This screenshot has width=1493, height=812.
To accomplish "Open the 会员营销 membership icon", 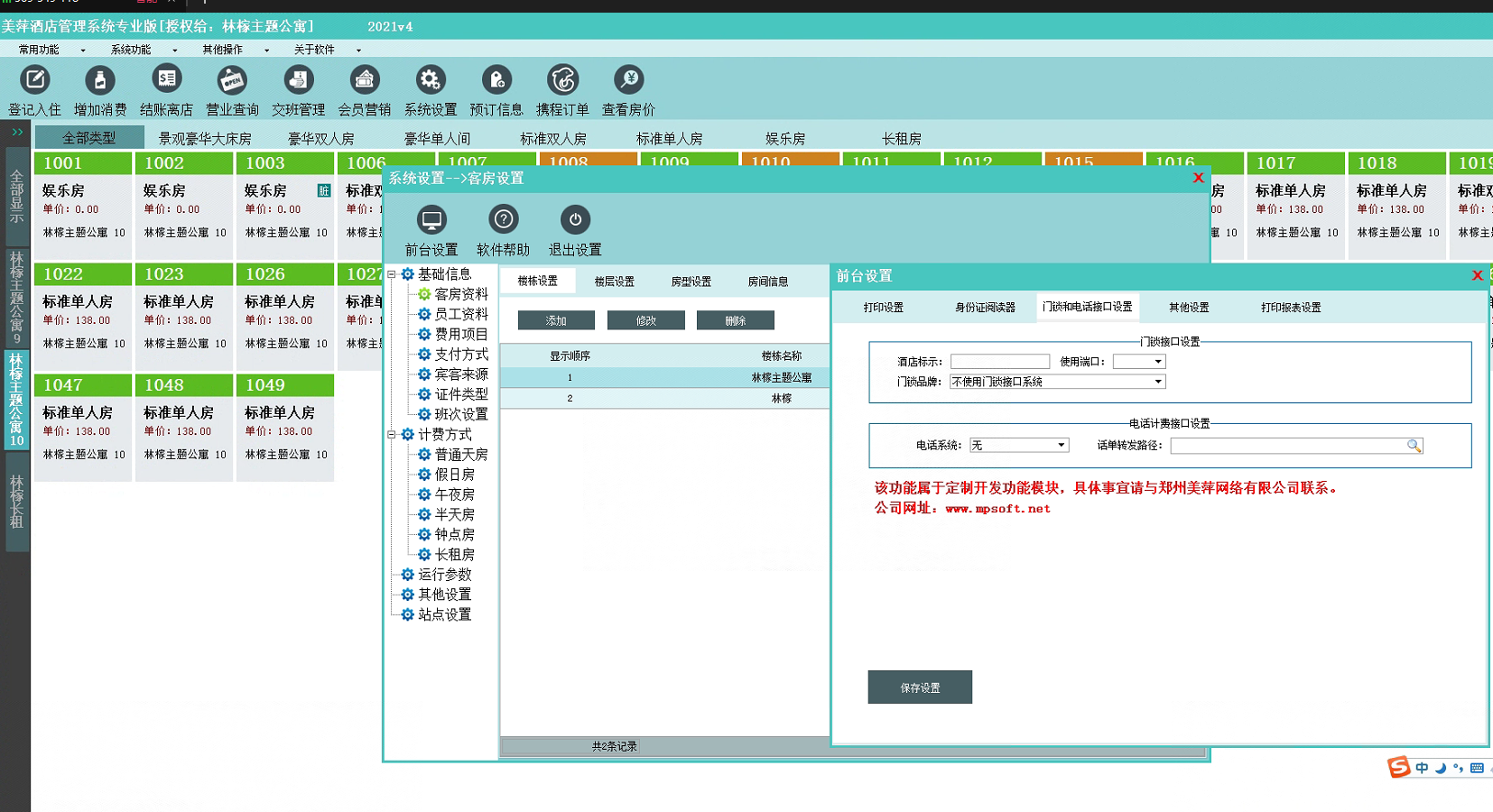I will point(365,81).
